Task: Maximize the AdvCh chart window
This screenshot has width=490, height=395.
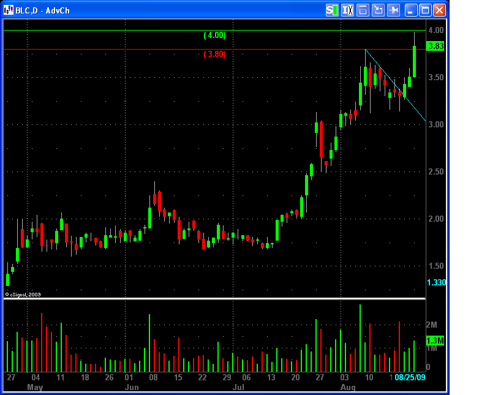Action: click(x=425, y=10)
